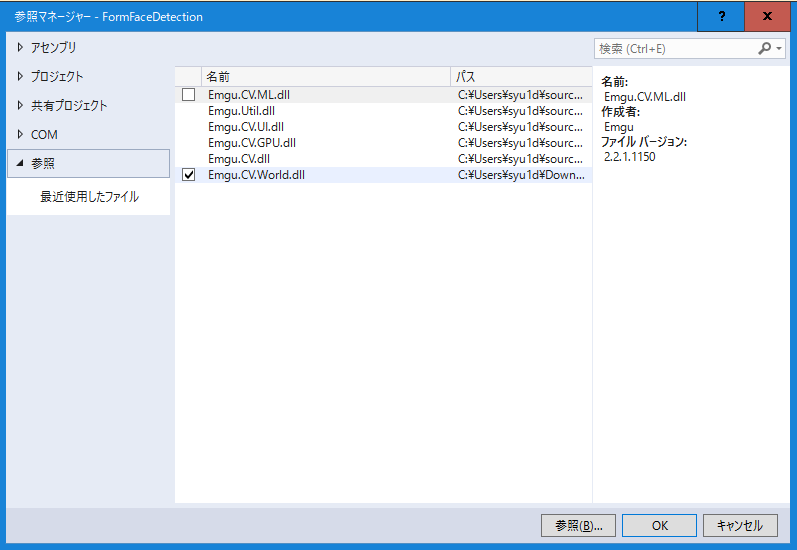This screenshot has width=797, height=550.
Task: Select the Emgu.Util.dll row
Action: click(383, 111)
